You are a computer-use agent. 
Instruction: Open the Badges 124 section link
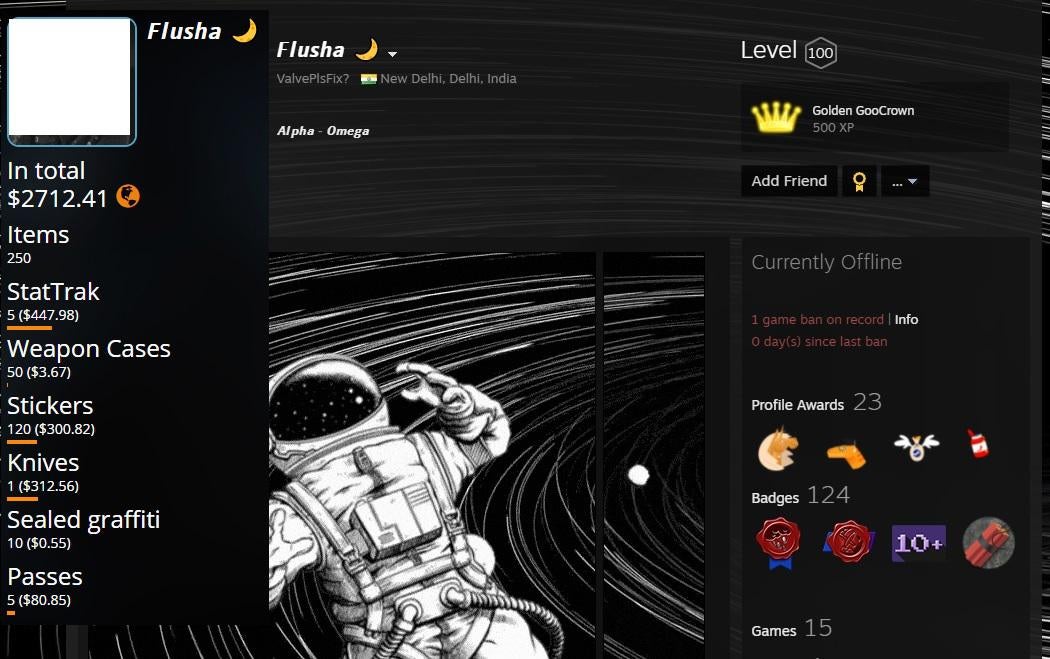pos(800,496)
